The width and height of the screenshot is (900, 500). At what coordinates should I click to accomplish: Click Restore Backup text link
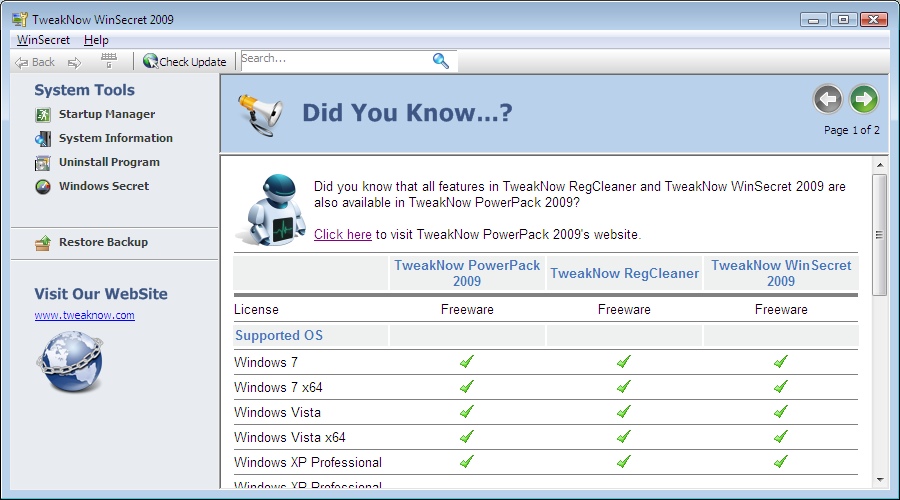tap(103, 242)
